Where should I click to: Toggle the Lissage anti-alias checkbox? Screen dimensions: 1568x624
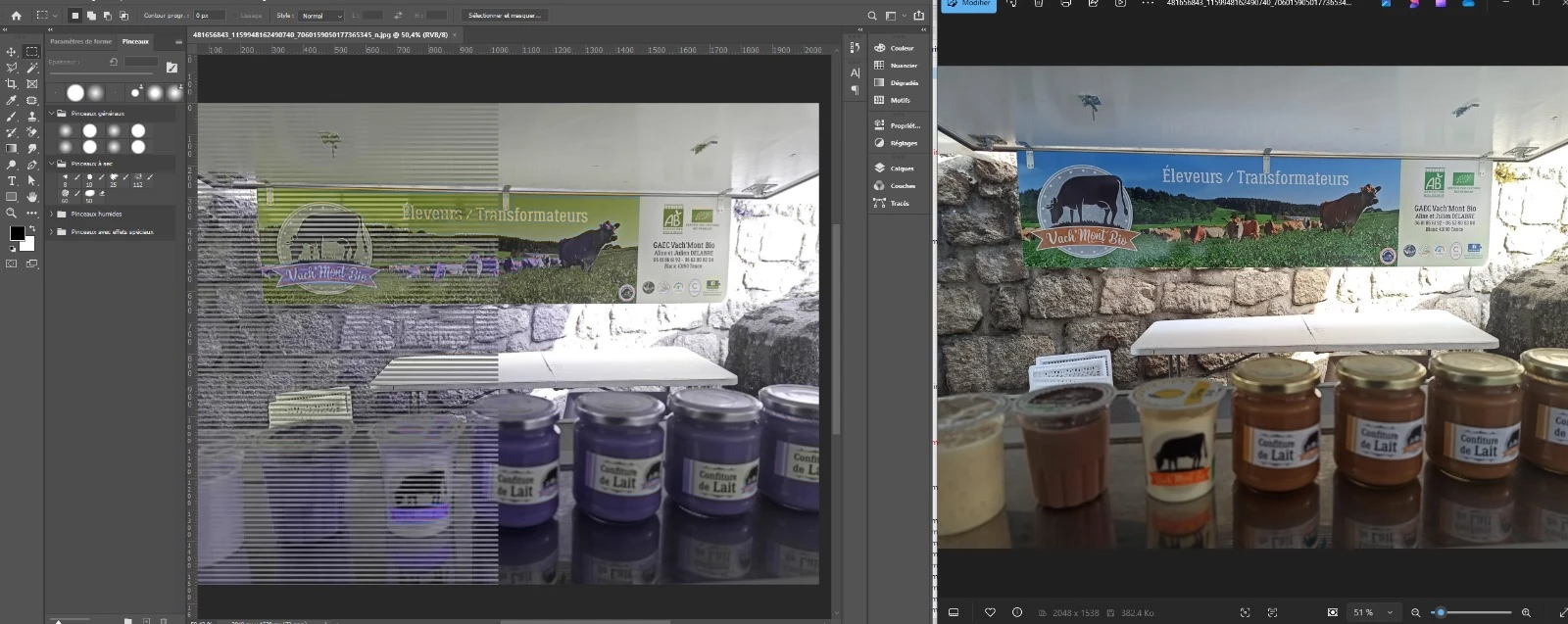(235, 16)
